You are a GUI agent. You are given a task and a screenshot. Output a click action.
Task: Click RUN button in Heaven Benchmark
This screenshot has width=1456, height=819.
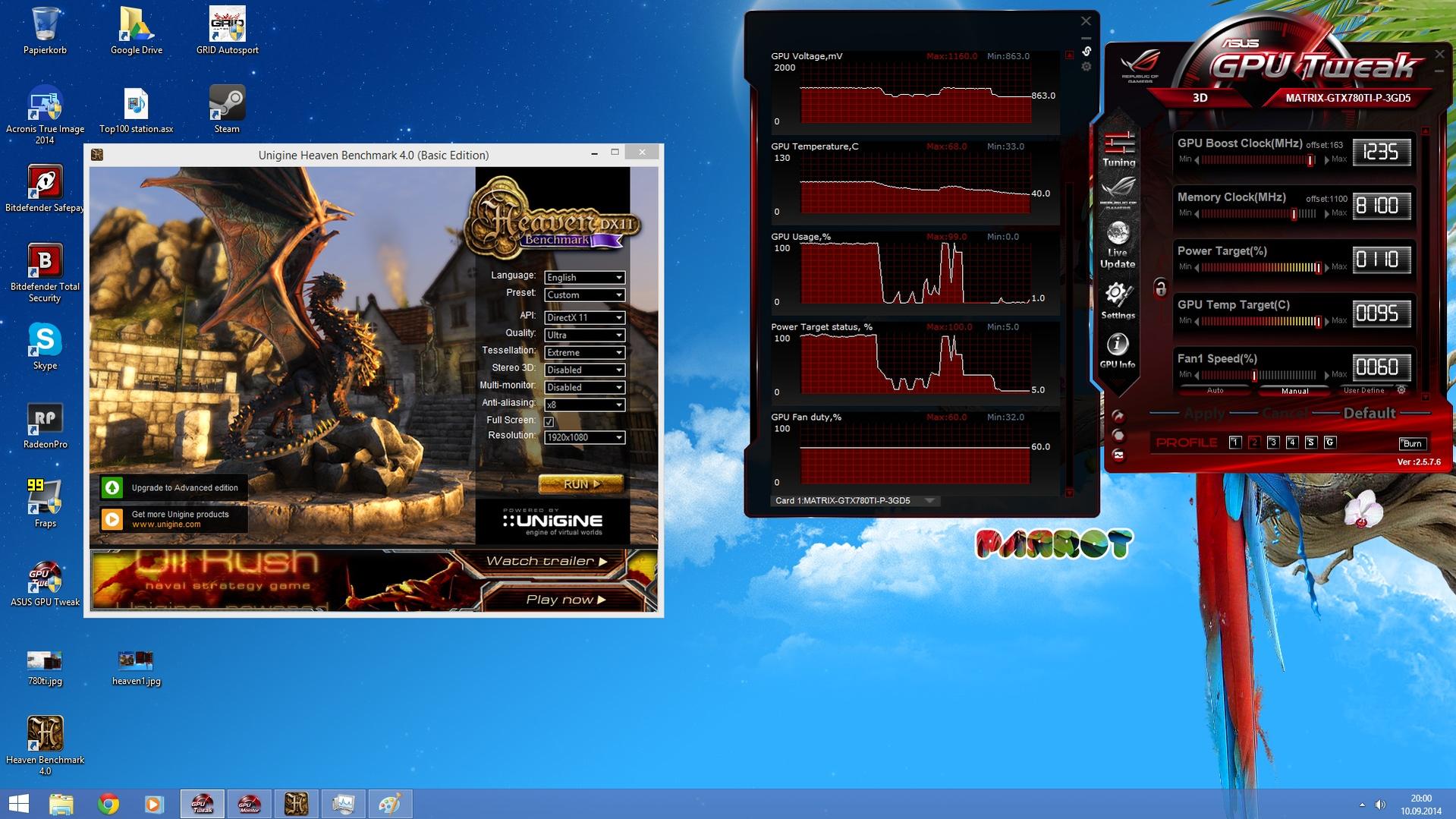coord(581,484)
